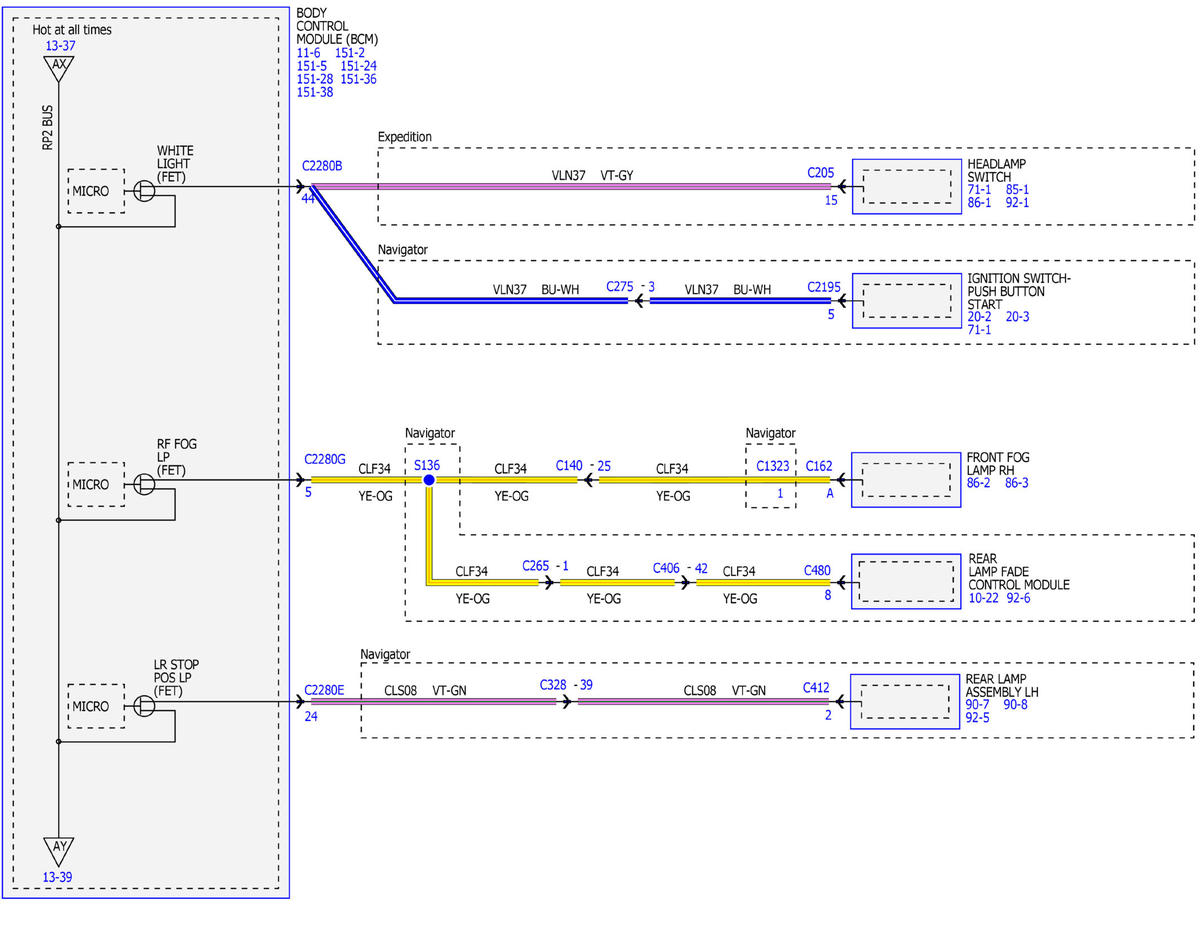Image resolution: width=1200 pixels, height=927 pixels.
Task: Go to Rear Lamp Assembly page reference 92-5
Action: tap(978, 717)
